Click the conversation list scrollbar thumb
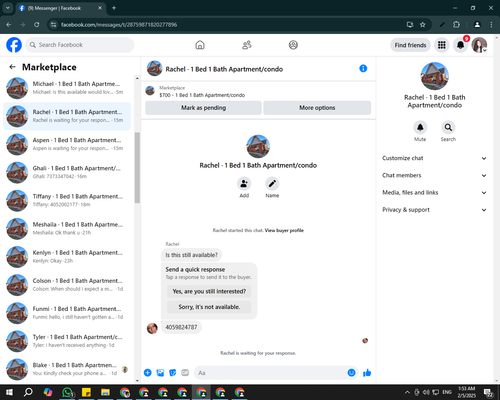Image resolution: width=500 pixels, height=400 pixels. [137, 167]
